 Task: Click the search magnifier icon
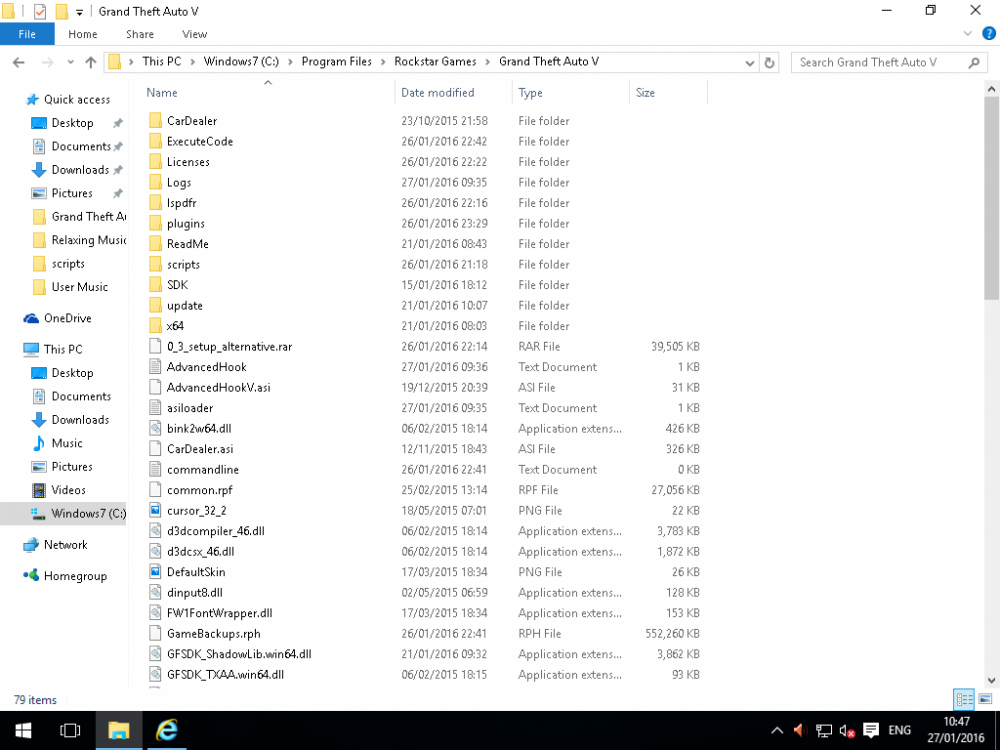point(973,62)
